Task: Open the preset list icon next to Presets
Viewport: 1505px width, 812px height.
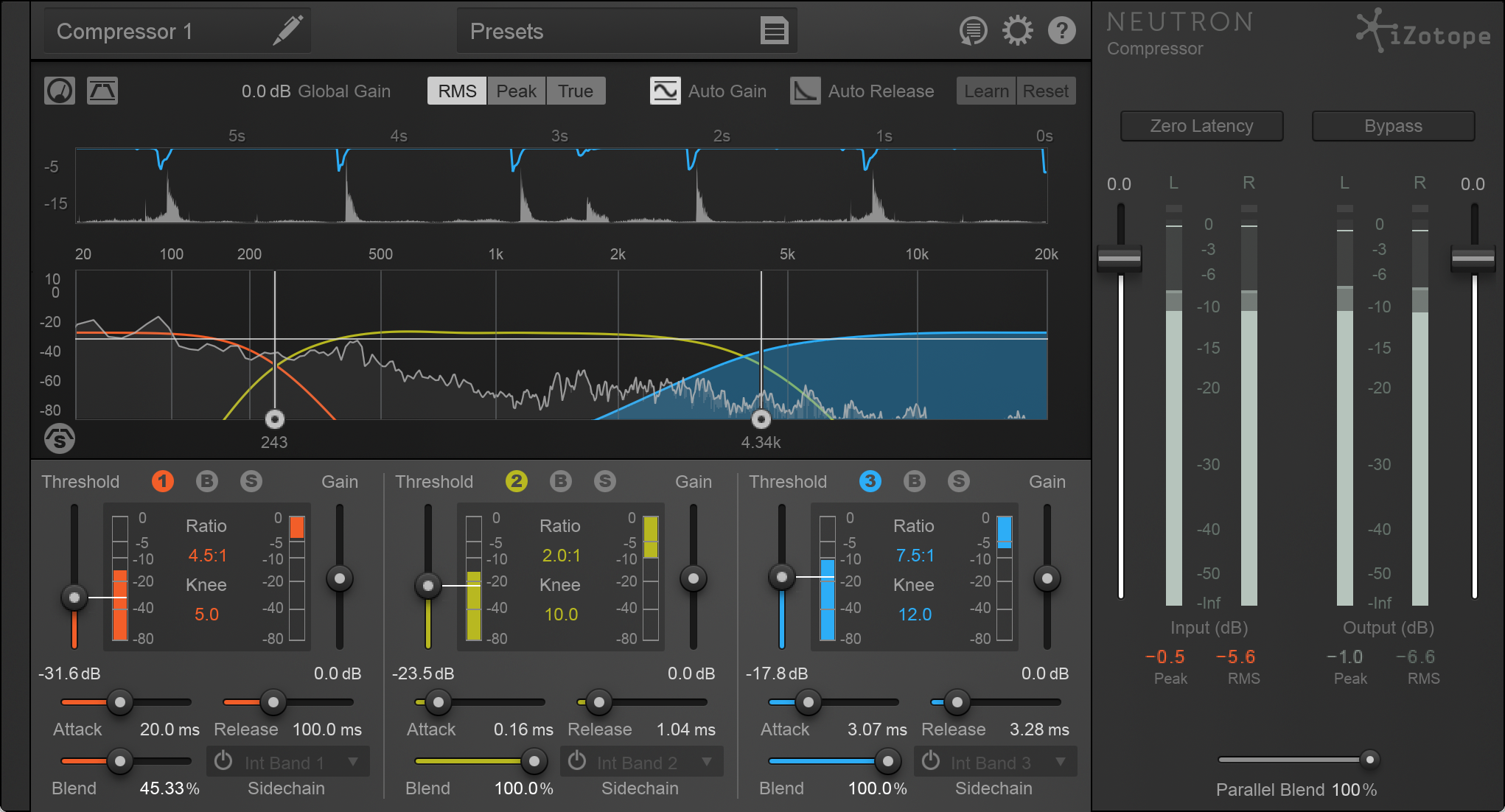Action: pyautogui.click(x=774, y=30)
